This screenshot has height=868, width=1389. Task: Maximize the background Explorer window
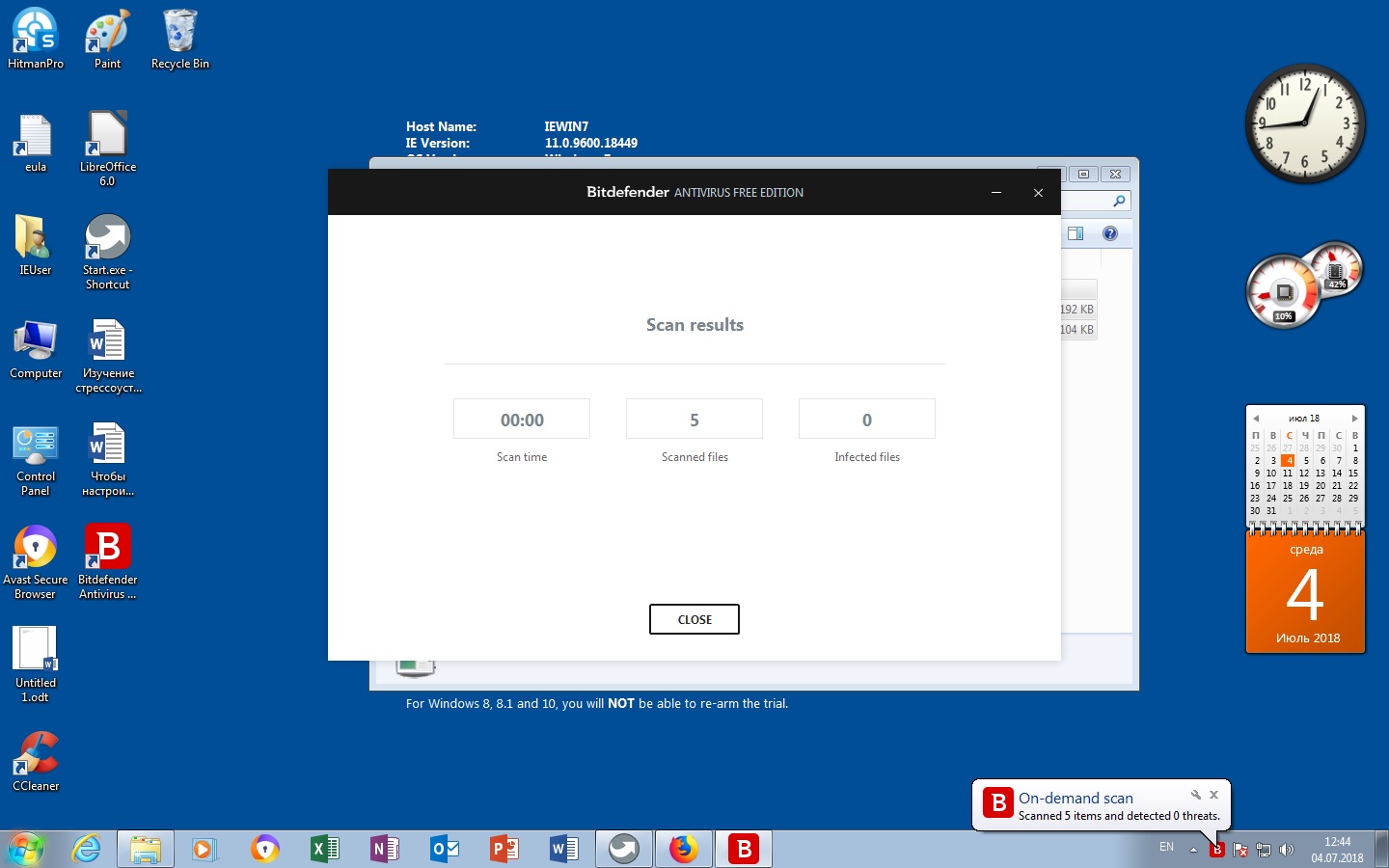coord(1083,175)
